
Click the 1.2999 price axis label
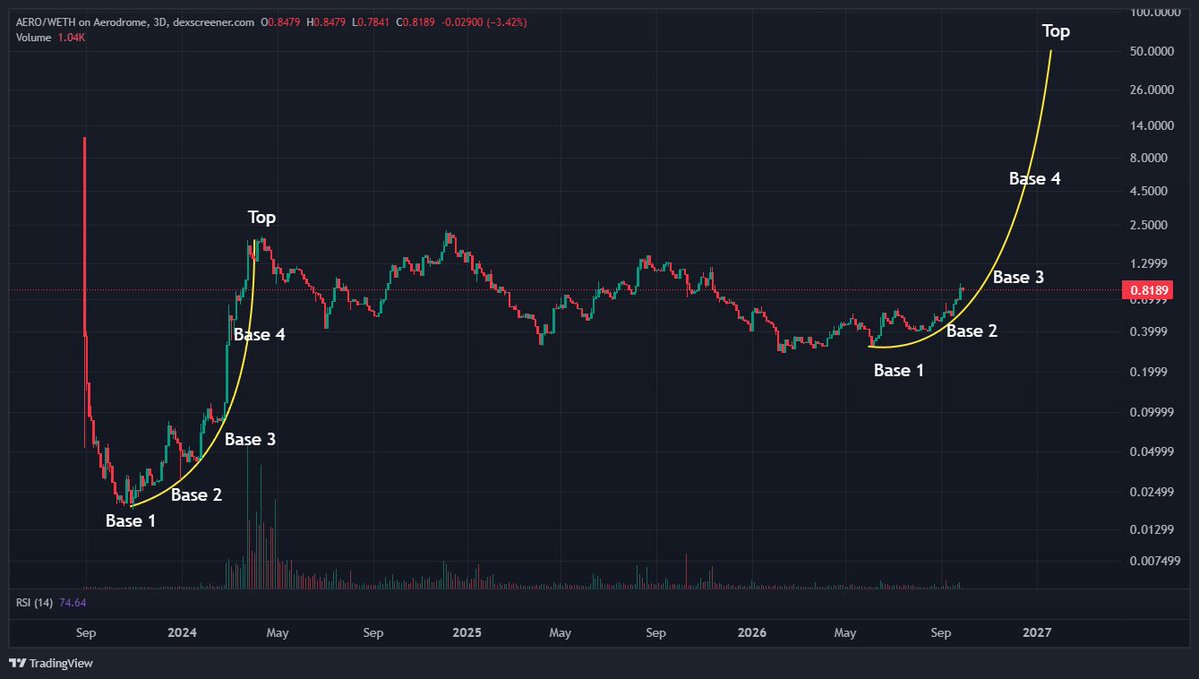click(x=1149, y=264)
